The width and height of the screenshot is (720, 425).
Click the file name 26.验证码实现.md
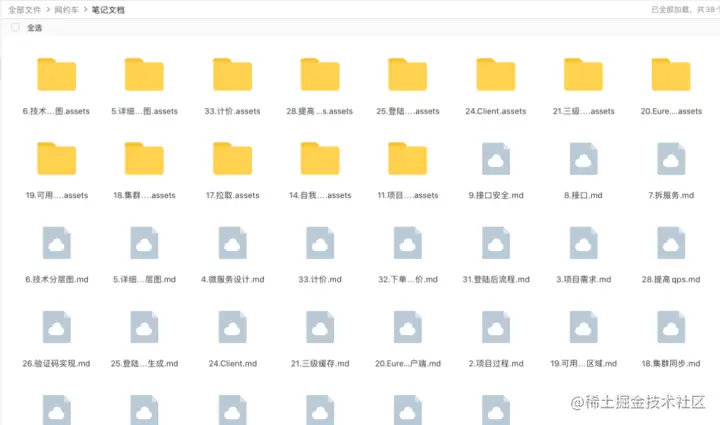[x=56, y=363]
